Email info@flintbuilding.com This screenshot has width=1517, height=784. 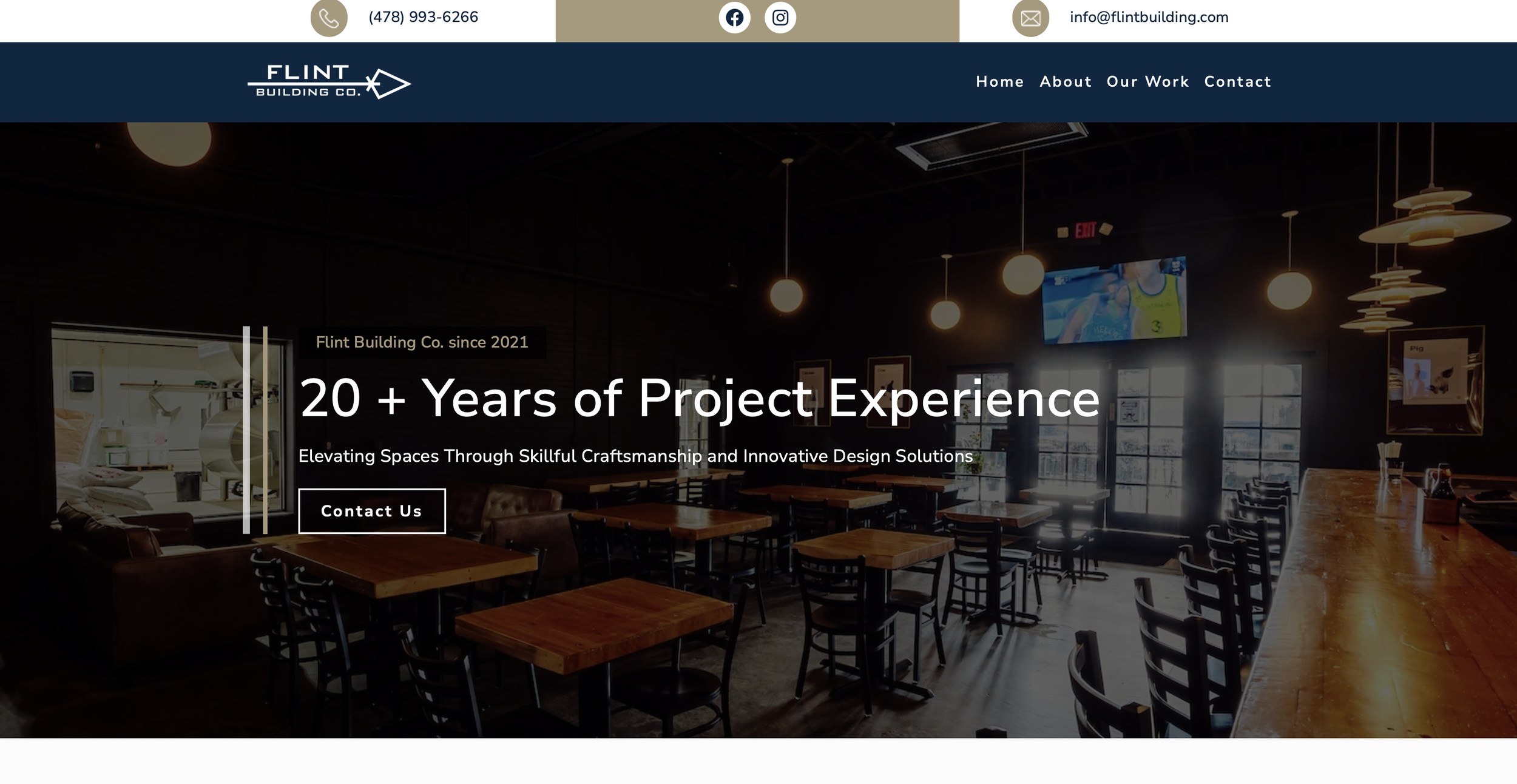tap(1149, 17)
